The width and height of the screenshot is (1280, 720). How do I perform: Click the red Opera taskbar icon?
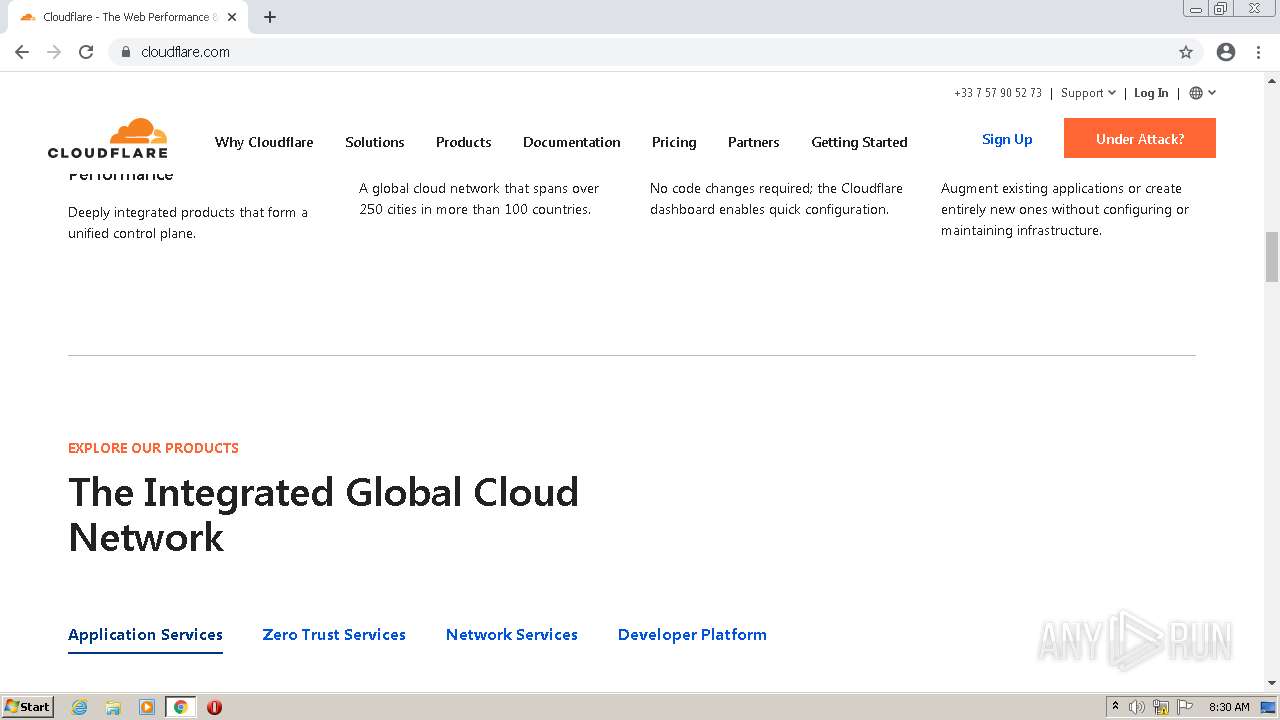click(214, 707)
